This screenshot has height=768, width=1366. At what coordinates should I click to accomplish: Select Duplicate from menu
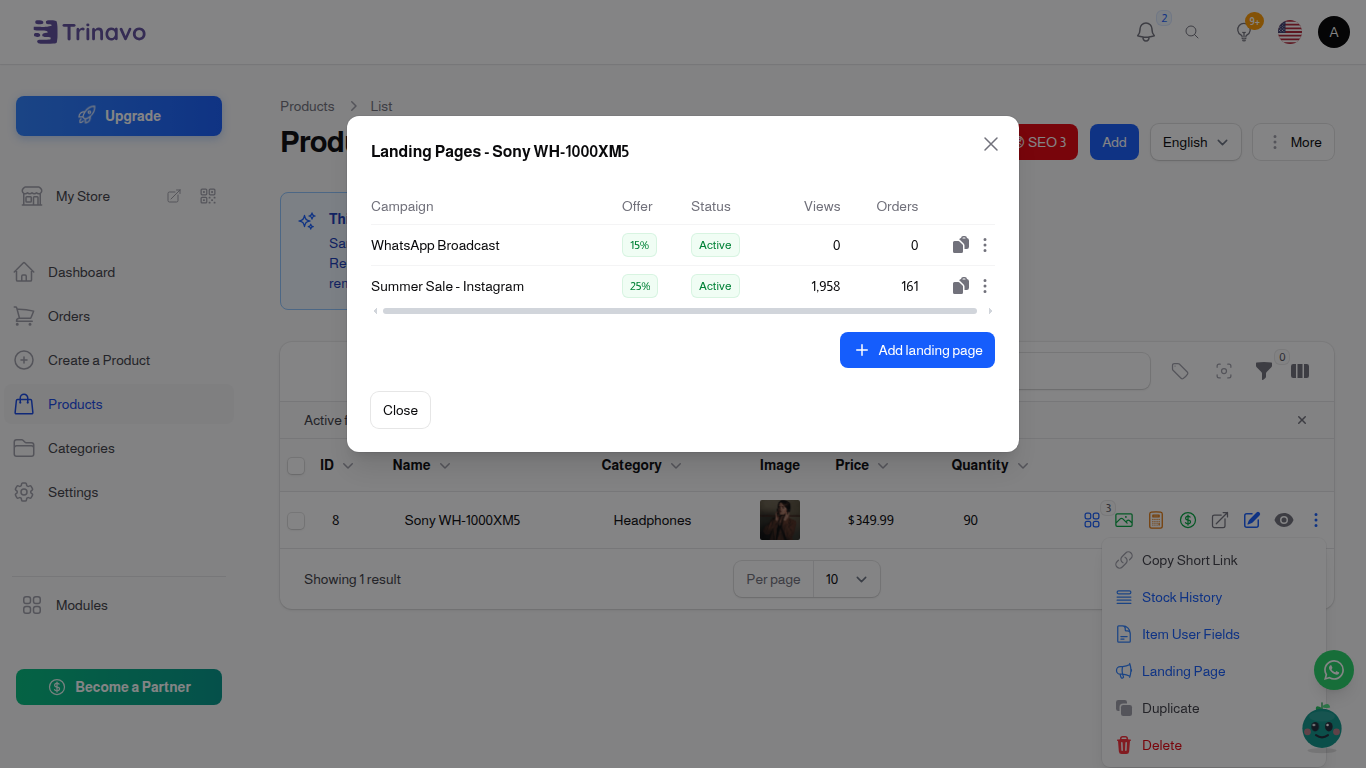click(x=1214, y=708)
